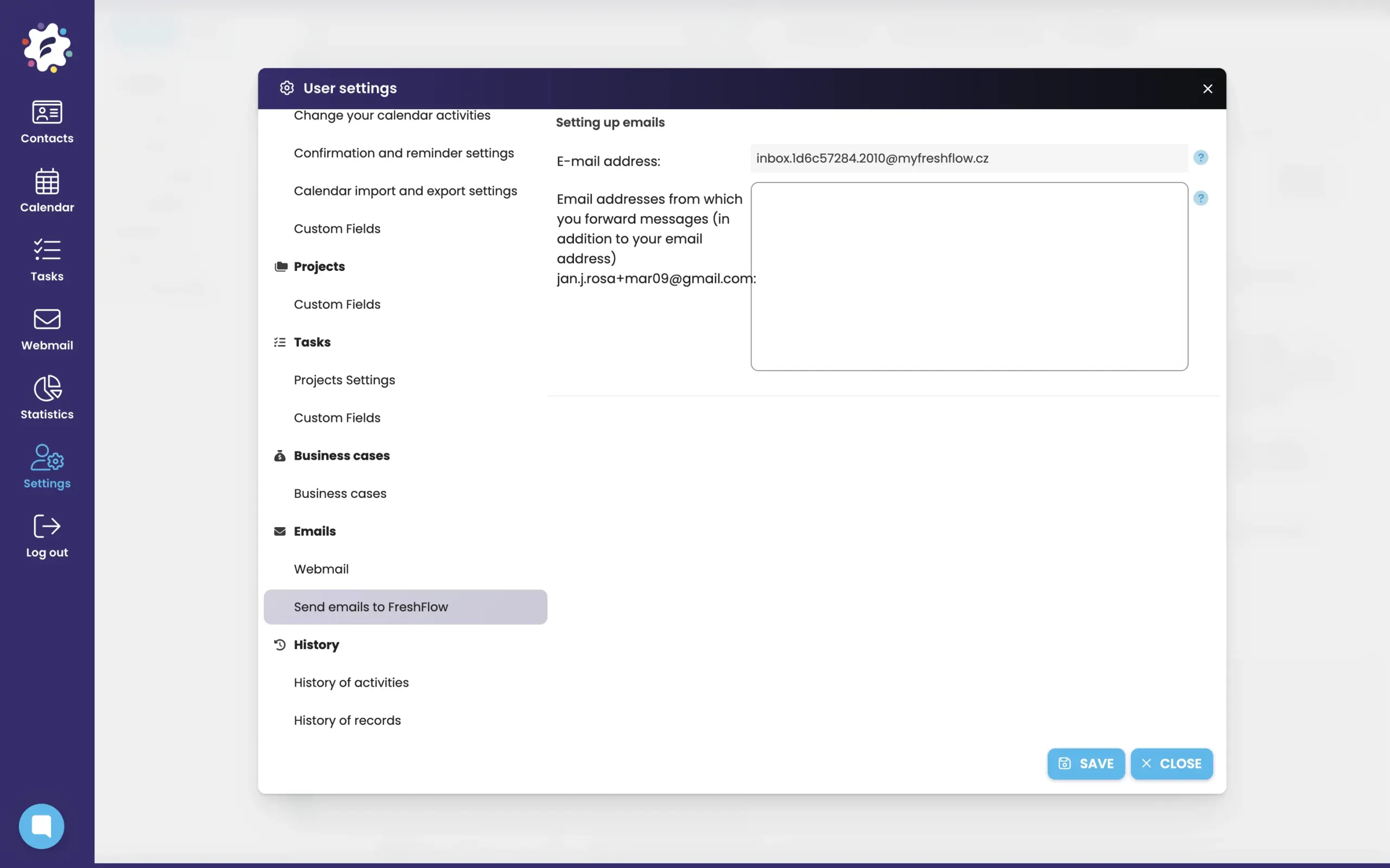Open the Statistics pie chart icon
Viewport: 1390px width, 868px height.
47,397
